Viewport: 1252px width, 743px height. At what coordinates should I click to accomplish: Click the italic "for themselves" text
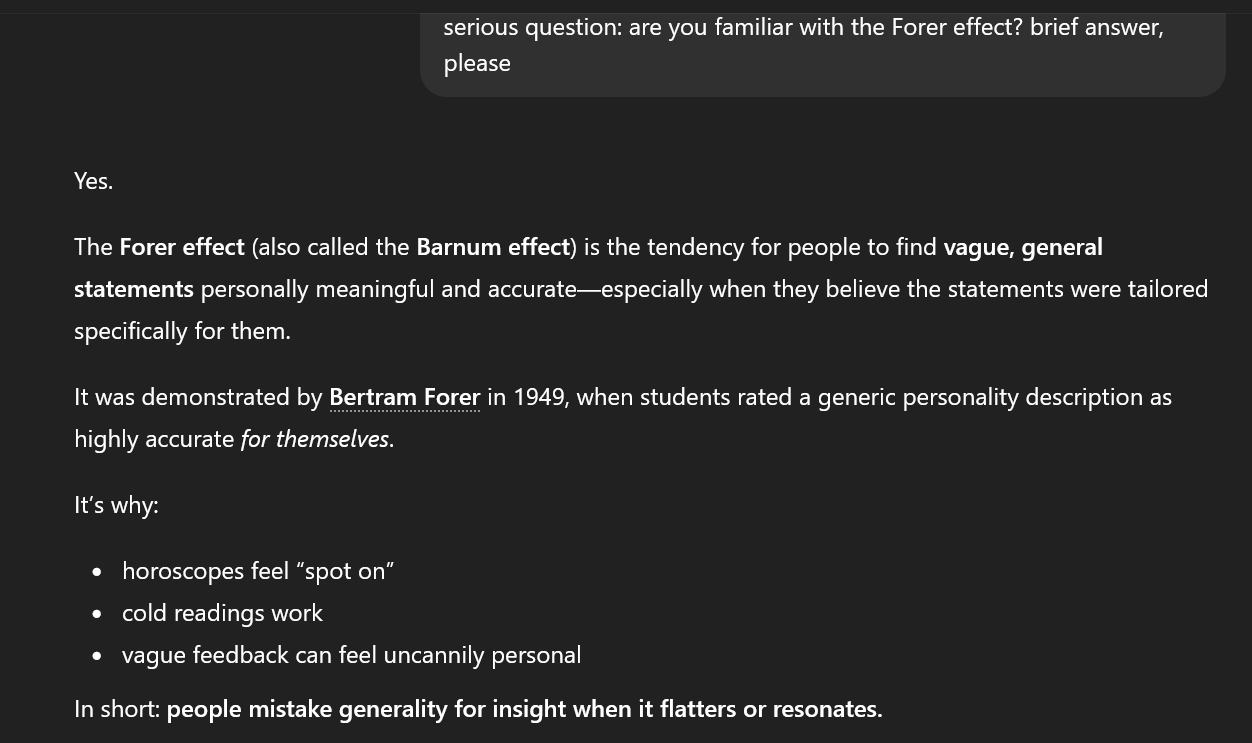(x=314, y=439)
